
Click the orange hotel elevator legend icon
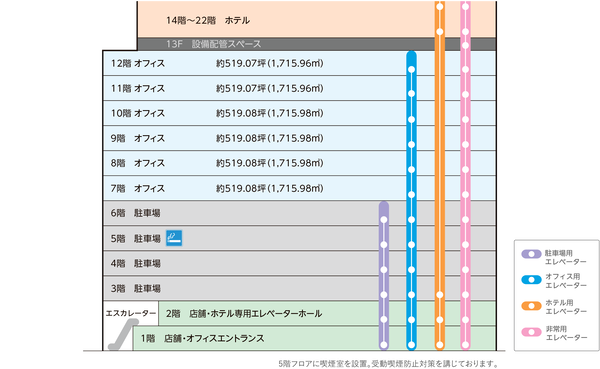tap(531, 306)
